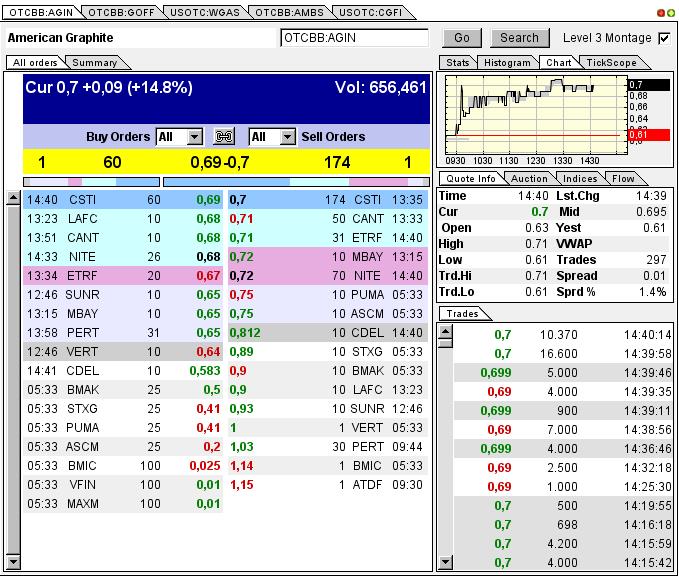Select the Histogram tab
Viewport: 679px width, 576px height.
coord(506,63)
